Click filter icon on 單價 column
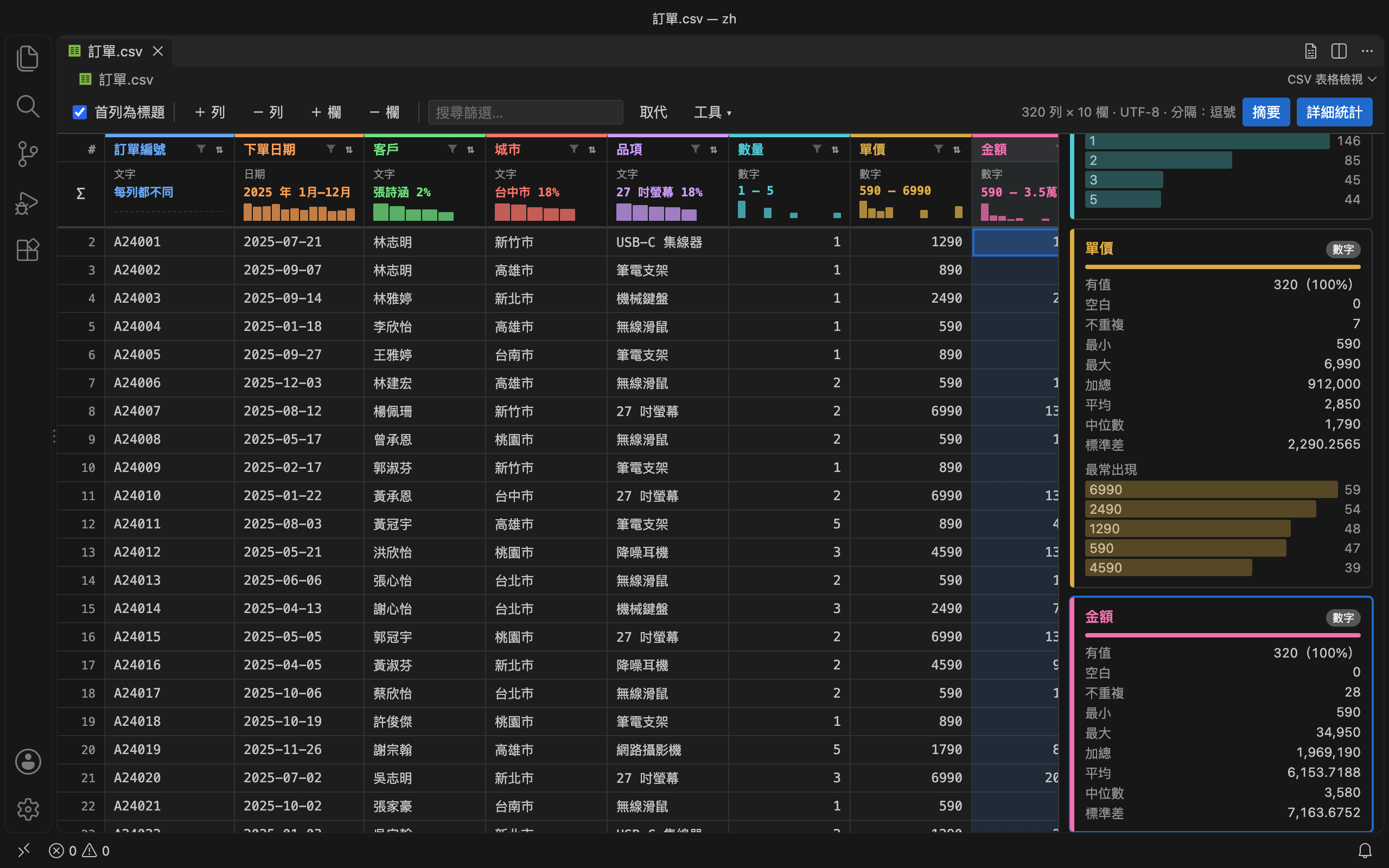This screenshot has height=868, width=1389. (939, 149)
